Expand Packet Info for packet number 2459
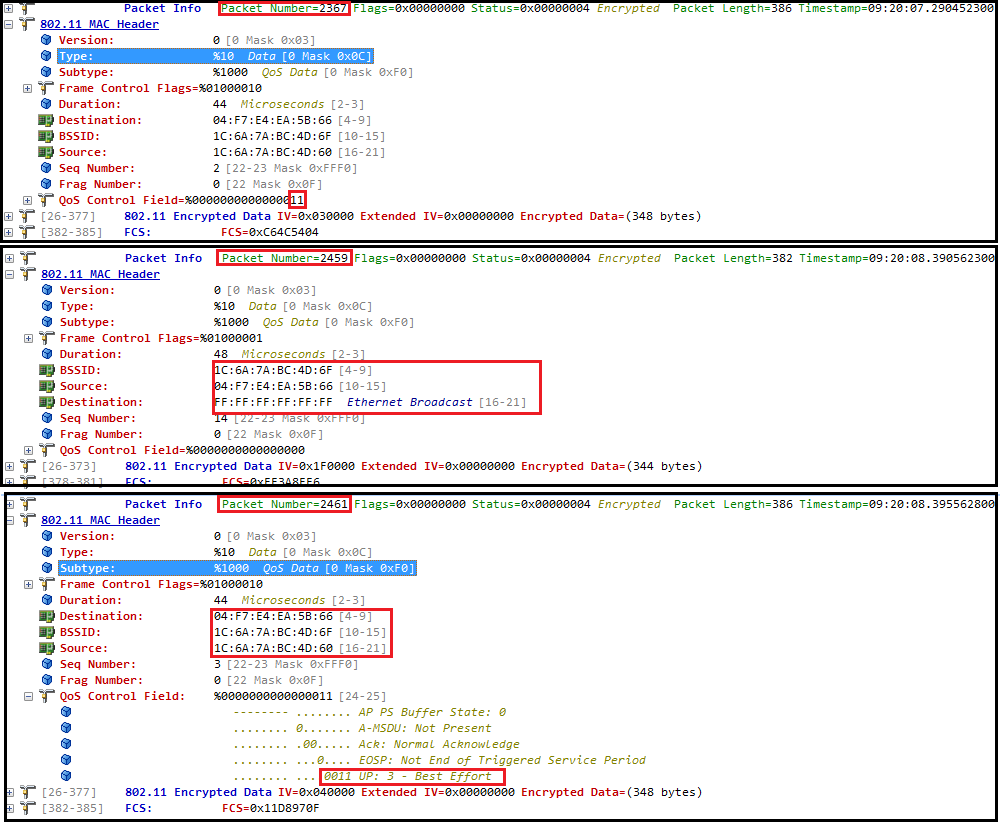This screenshot has height=823, width=1000. [9, 258]
